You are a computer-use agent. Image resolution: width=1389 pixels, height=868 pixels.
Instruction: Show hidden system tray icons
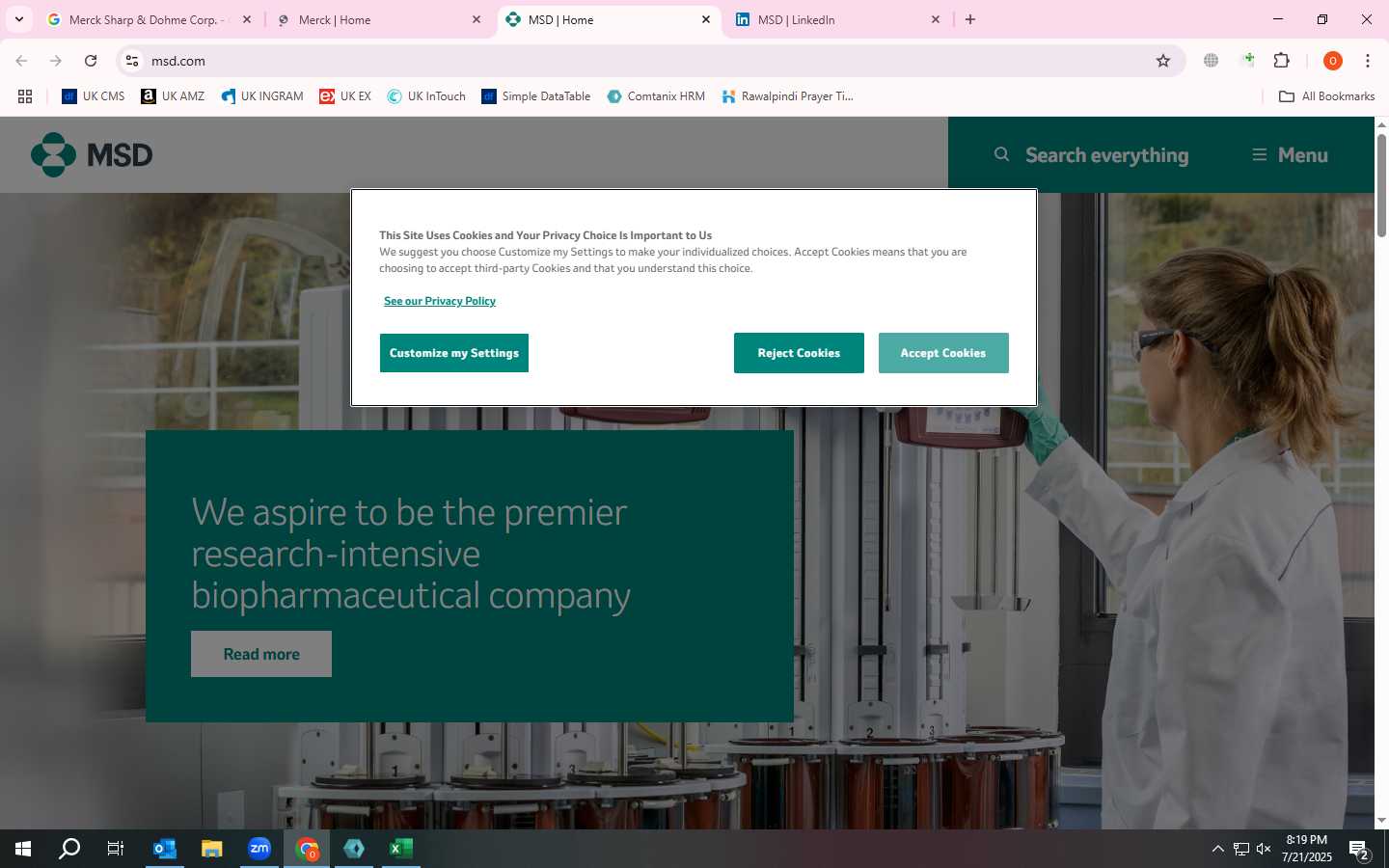click(1218, 849)
